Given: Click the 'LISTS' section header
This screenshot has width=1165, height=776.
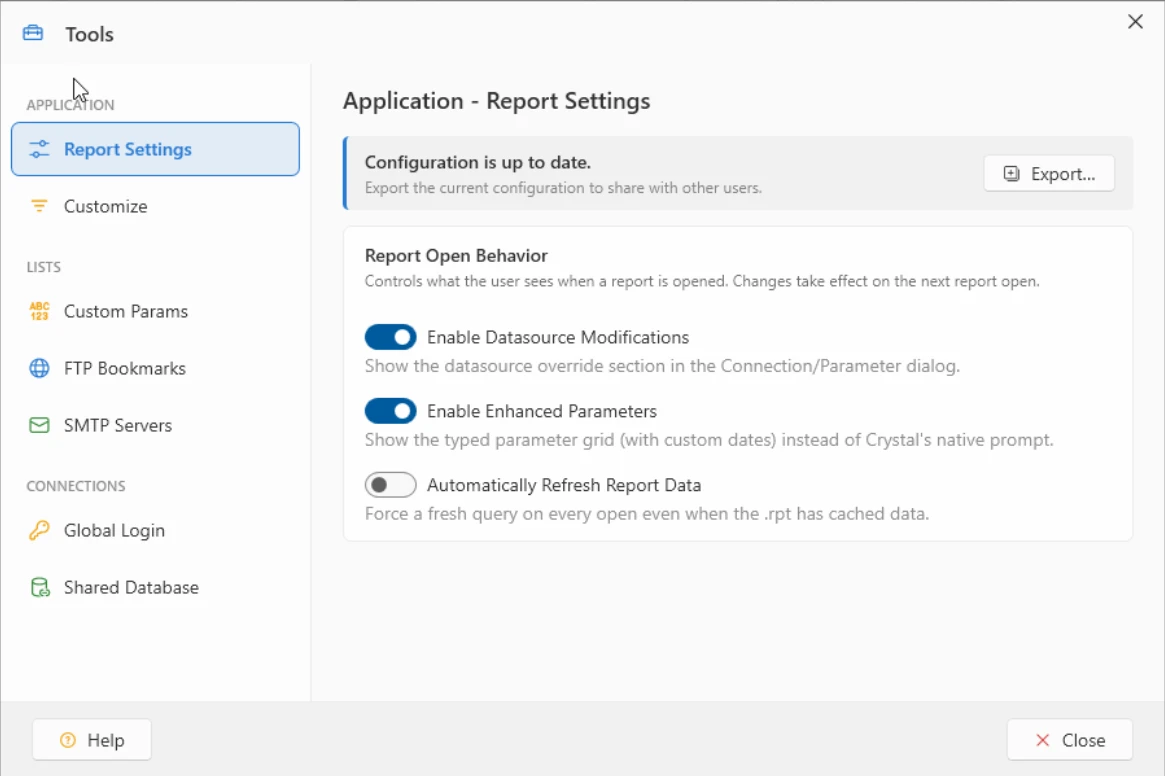Looking at the screenshot, I should (44, 267).
